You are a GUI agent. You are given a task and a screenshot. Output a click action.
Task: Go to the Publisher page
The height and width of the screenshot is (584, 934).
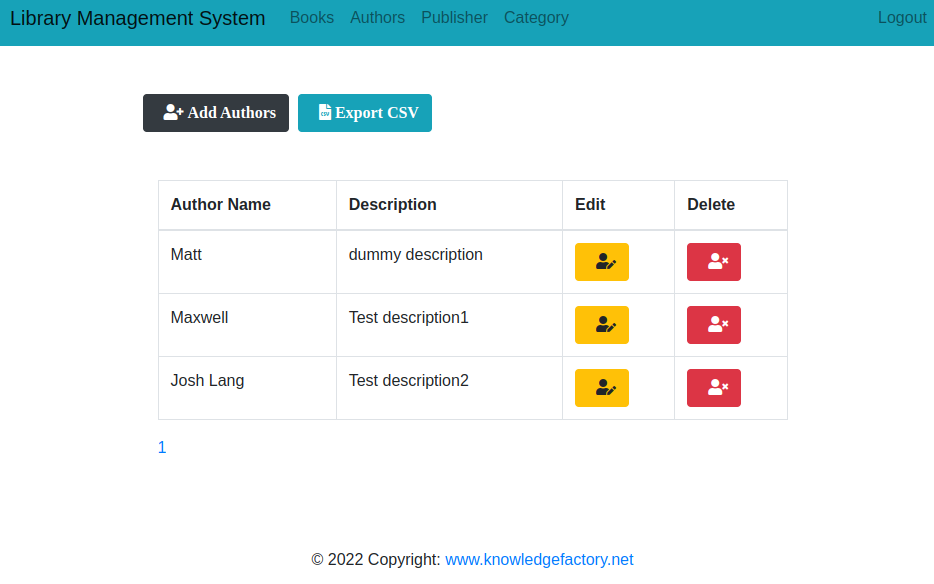click(x=454, y=18)
